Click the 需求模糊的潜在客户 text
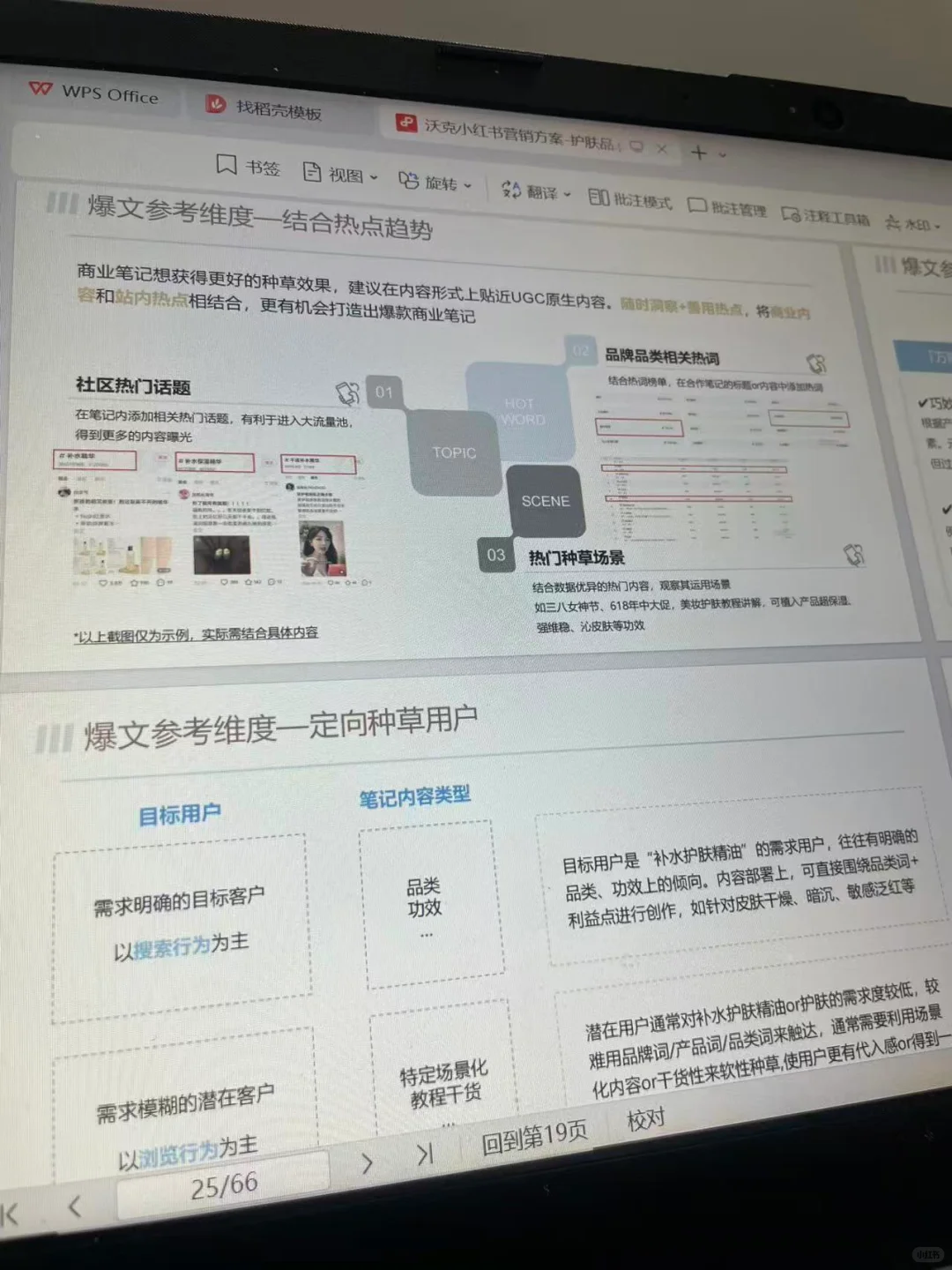952x1270 pixels. 184,1104
